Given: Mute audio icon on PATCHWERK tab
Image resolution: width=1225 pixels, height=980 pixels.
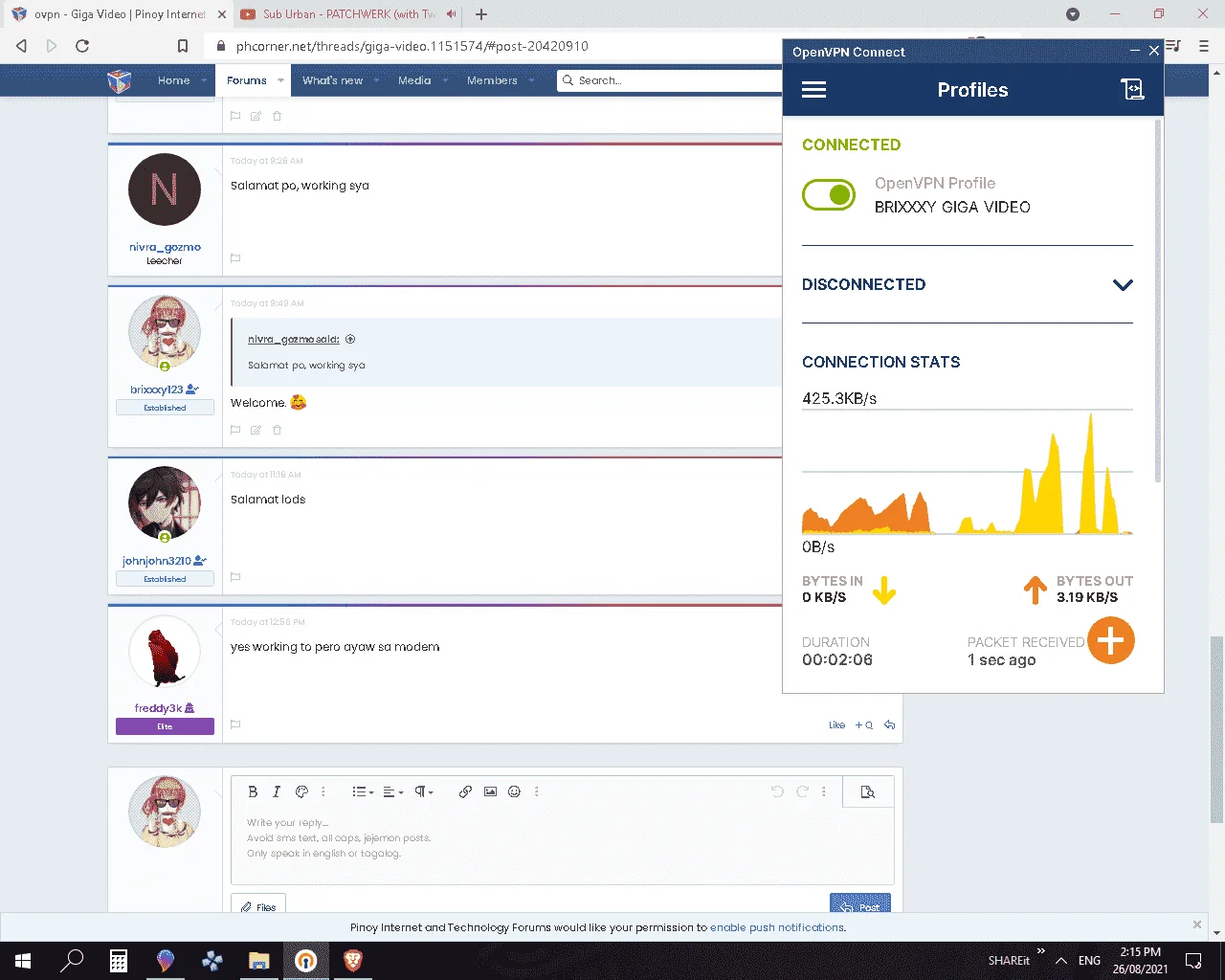Looking at the screenshot, I should [x=451, y=14].
